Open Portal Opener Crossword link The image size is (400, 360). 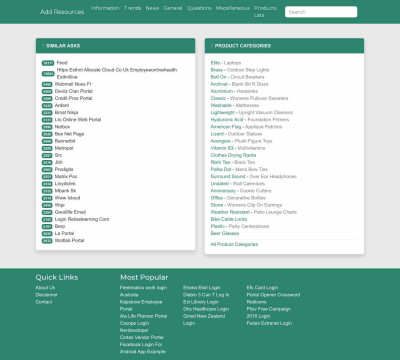click(x=273, y=295)
